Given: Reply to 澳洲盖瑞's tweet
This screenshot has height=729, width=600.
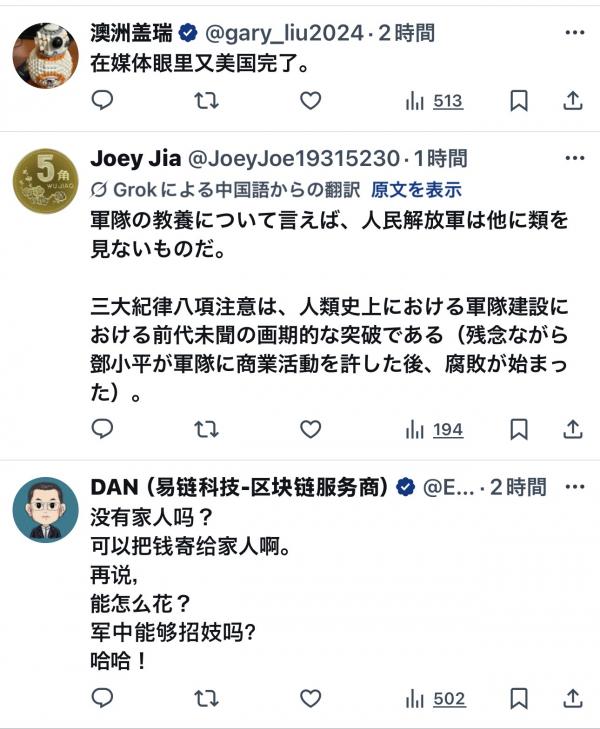Looking at the screenshot, I should pyautogui.click(x=103, y=100).
